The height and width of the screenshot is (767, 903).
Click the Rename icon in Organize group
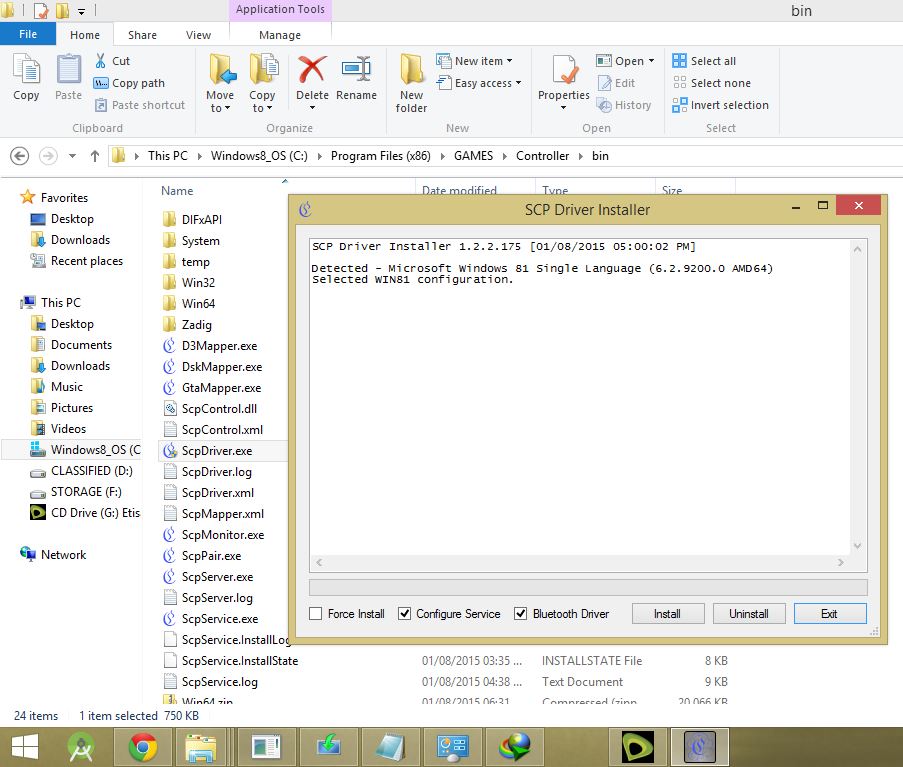[356, 70]
